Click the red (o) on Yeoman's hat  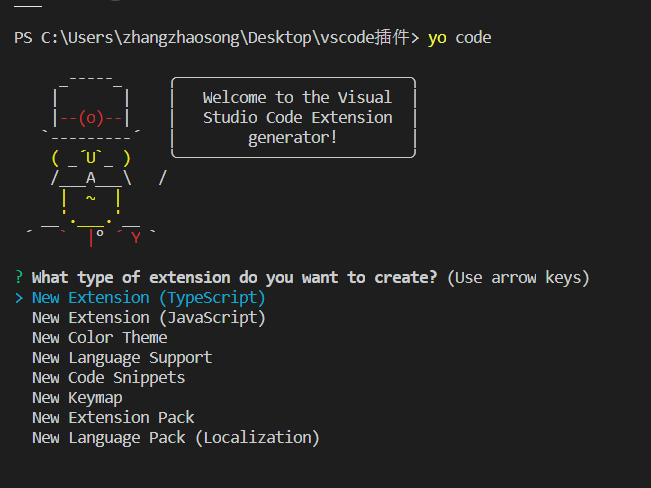90,117
